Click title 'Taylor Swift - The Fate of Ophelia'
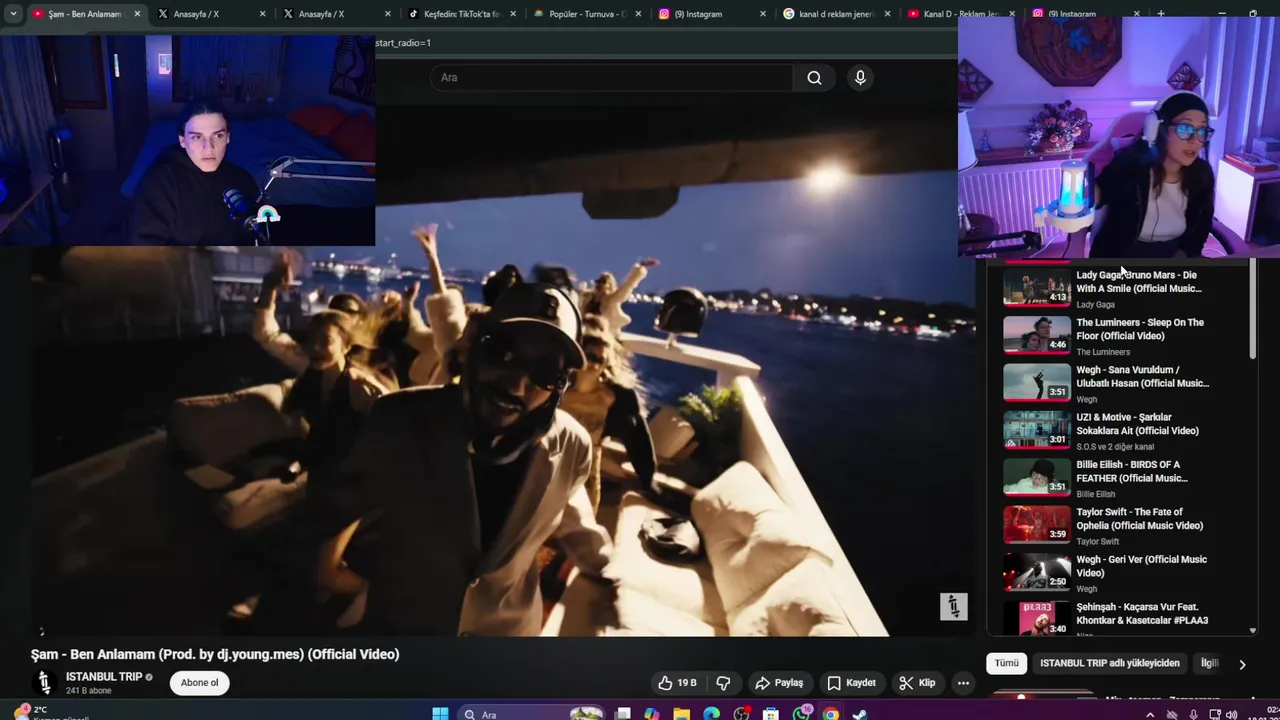Viewport: 1280px width, 720px height. tap(1139, 519)
